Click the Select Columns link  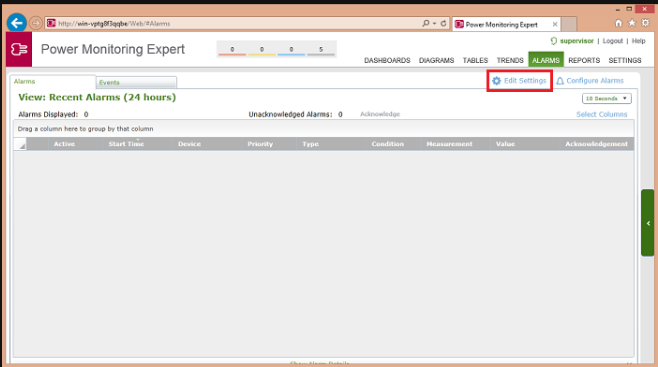point(601,114)
